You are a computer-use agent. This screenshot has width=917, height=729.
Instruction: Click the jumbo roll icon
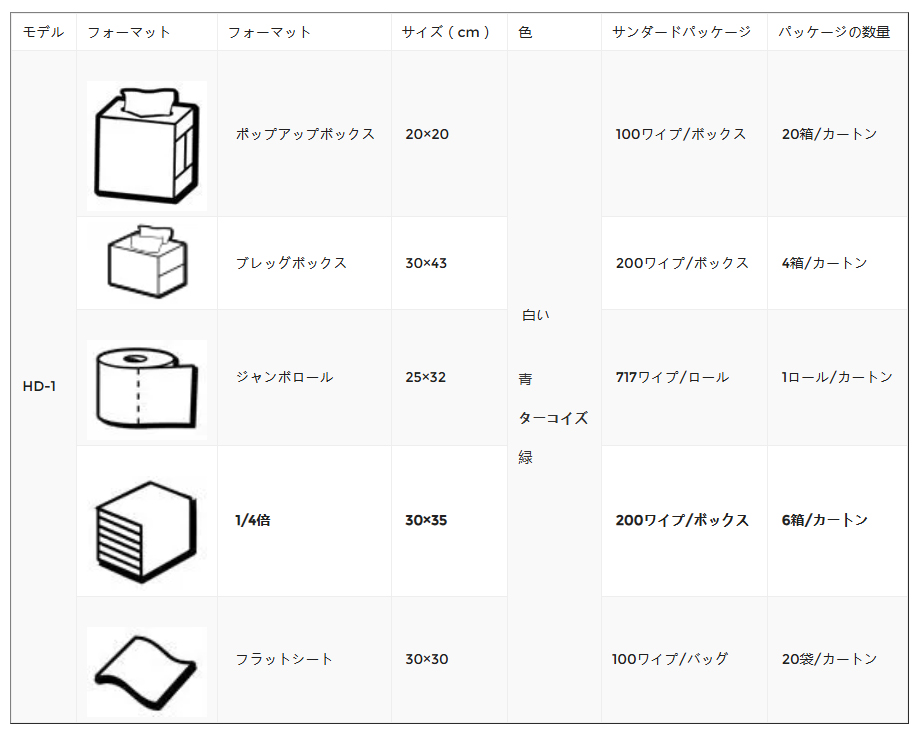tap(147, 389)
